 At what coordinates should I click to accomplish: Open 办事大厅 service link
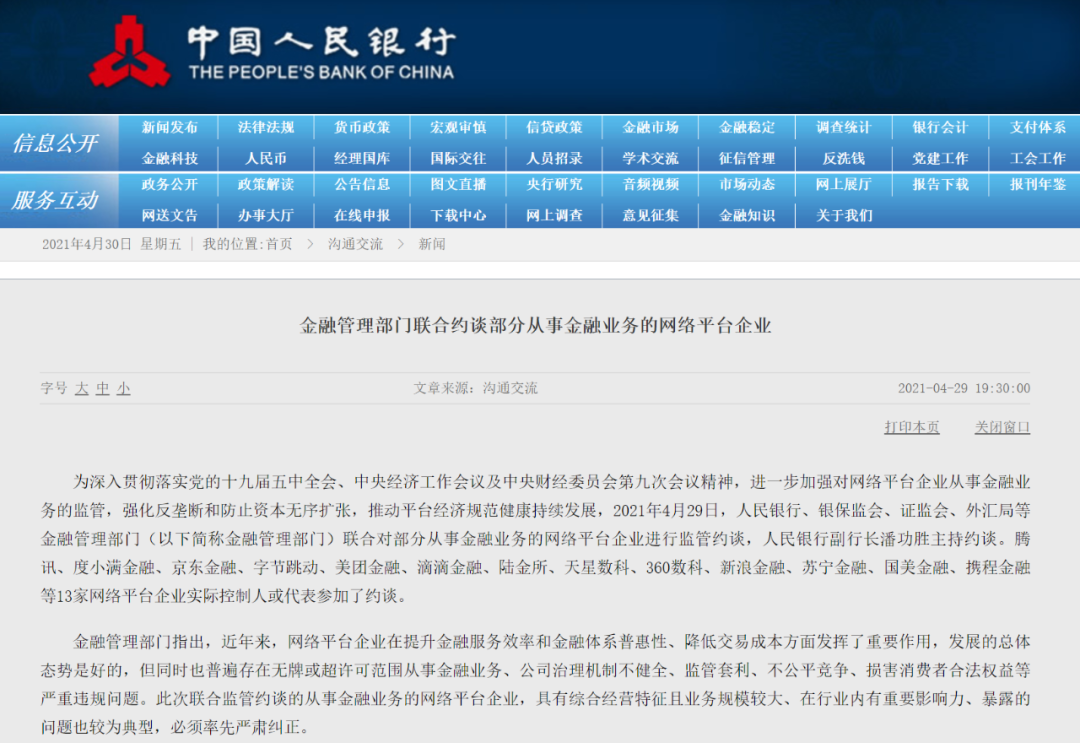[266, 216]
